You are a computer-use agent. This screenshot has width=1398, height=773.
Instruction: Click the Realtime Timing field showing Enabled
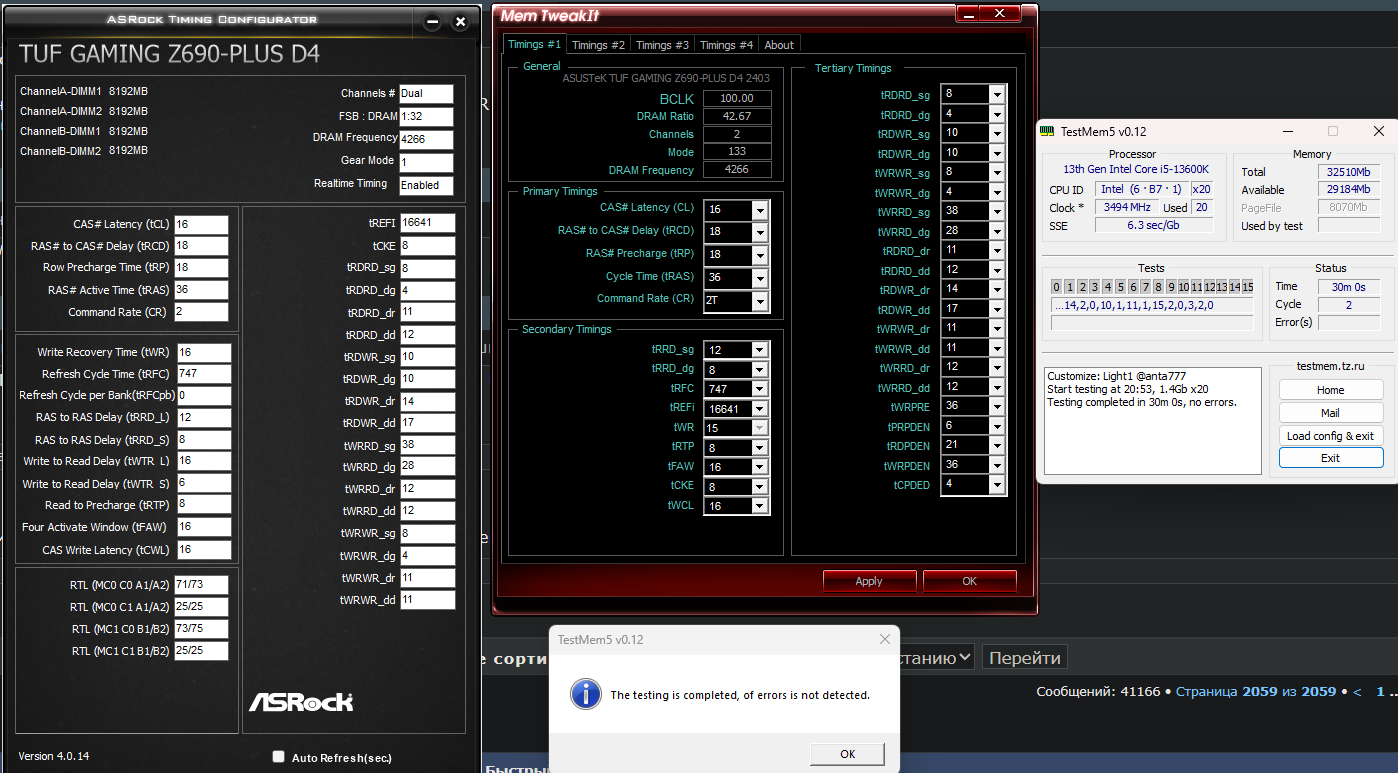[x=426, y=185]
